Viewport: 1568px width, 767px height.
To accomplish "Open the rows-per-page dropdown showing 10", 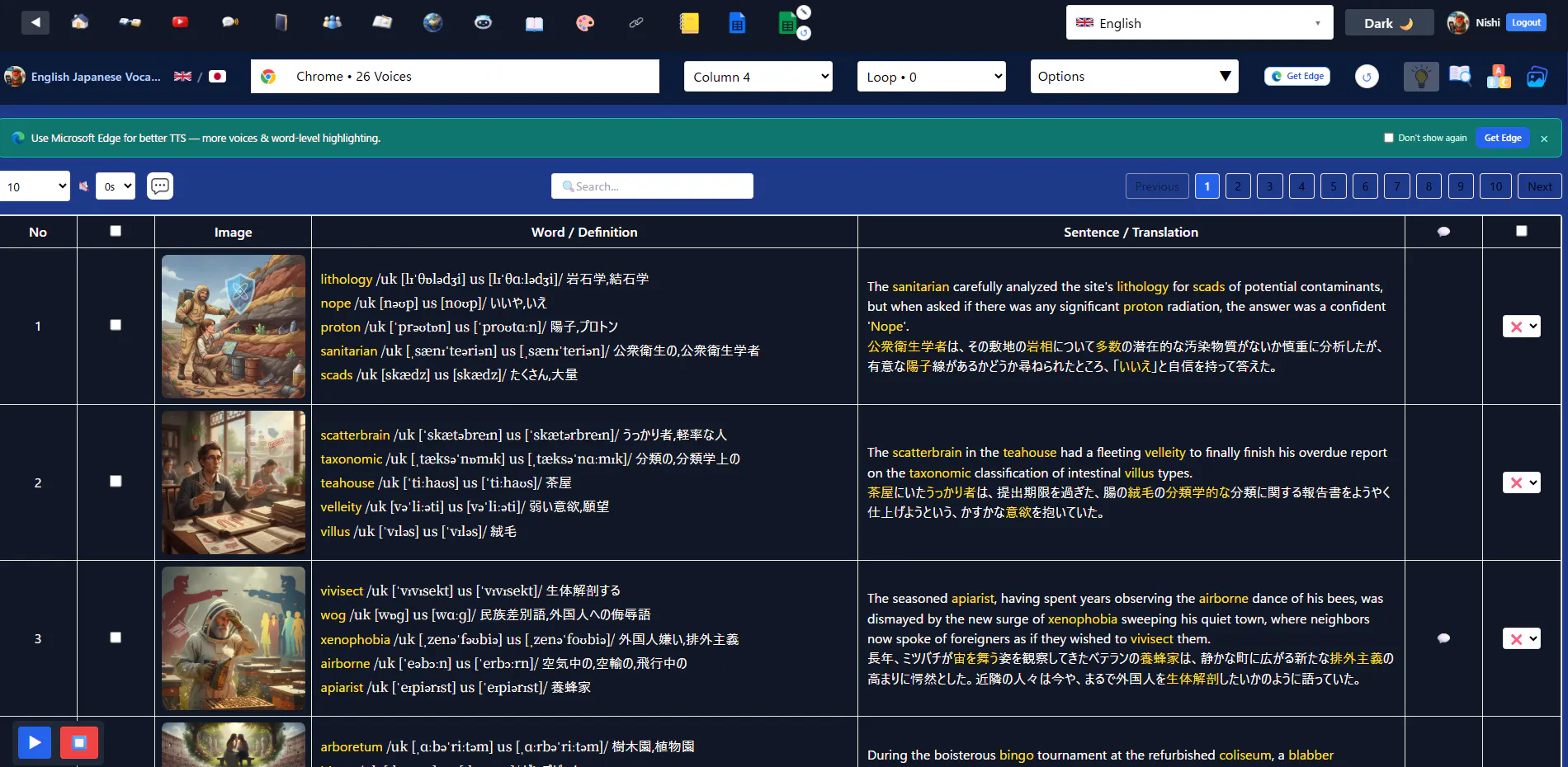I will tap(35, 186).
